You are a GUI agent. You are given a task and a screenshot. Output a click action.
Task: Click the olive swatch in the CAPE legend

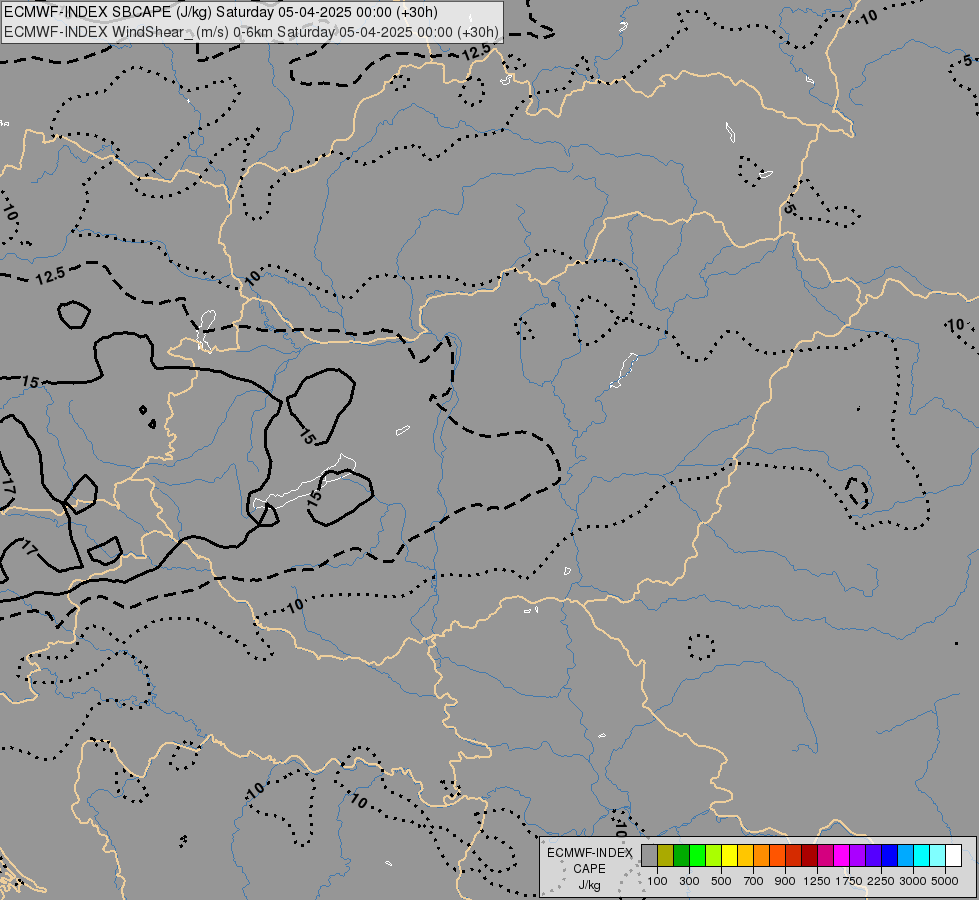point(666,855)
